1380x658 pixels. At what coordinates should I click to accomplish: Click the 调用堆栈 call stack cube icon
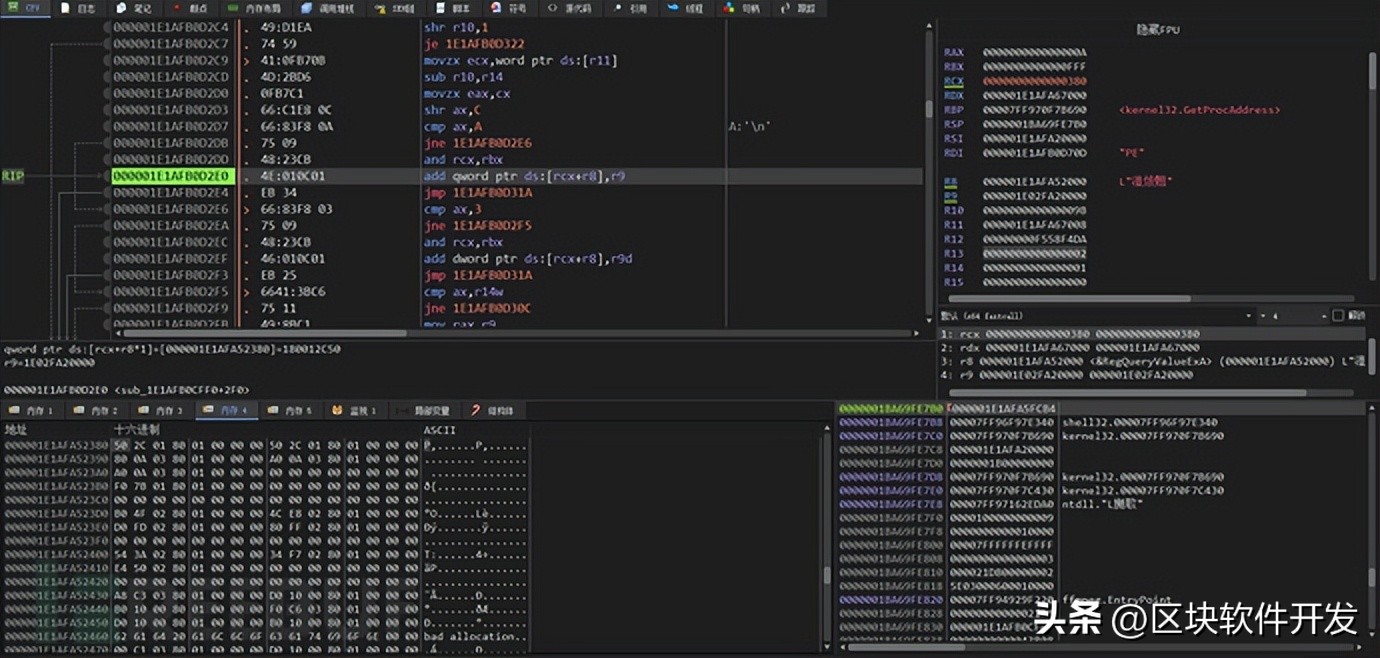coord(305,8)
